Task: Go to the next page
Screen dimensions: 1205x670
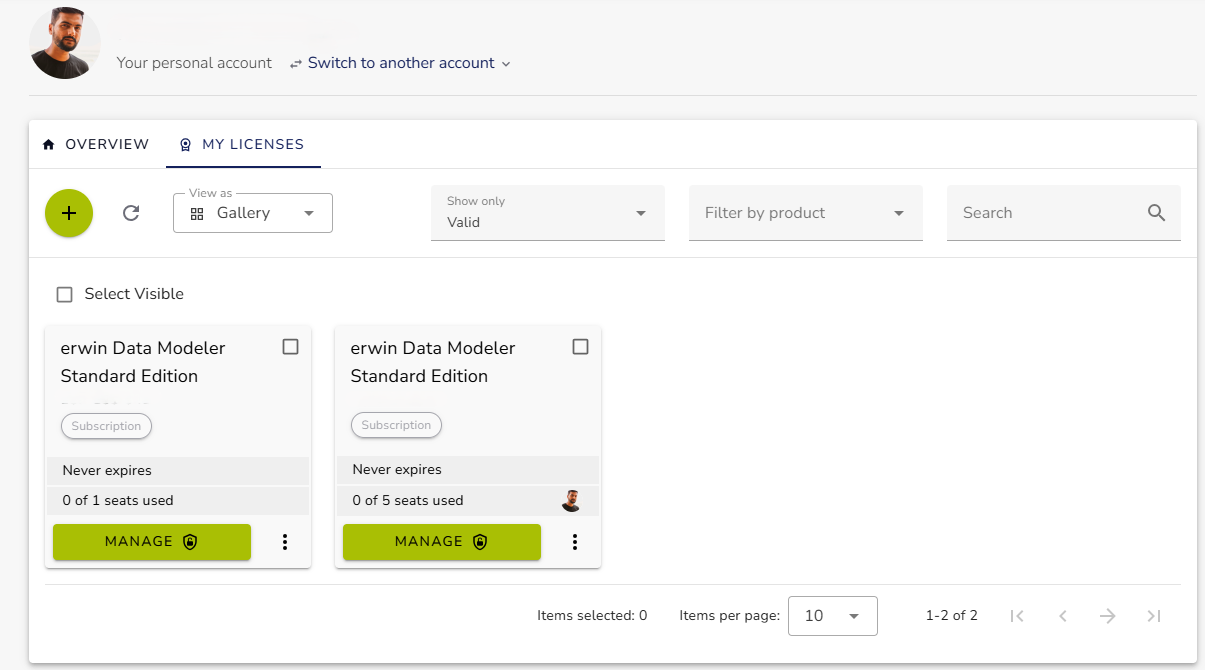Action: coord(1108,616)
